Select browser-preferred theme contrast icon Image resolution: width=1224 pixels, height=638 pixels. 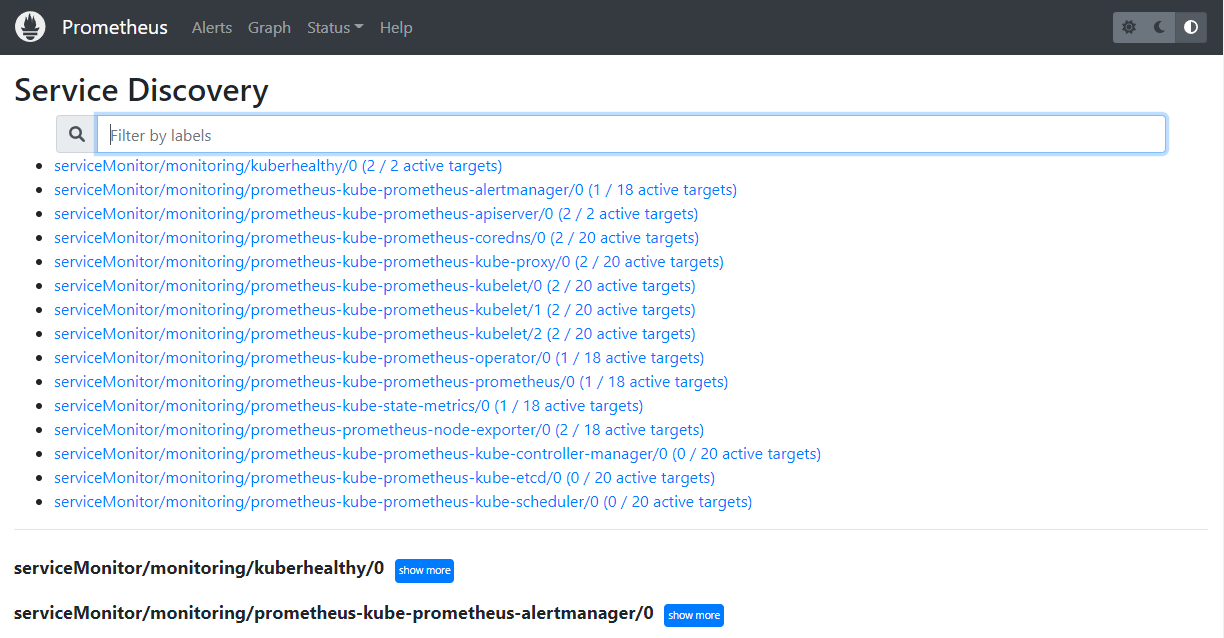tap(1191, 27)
